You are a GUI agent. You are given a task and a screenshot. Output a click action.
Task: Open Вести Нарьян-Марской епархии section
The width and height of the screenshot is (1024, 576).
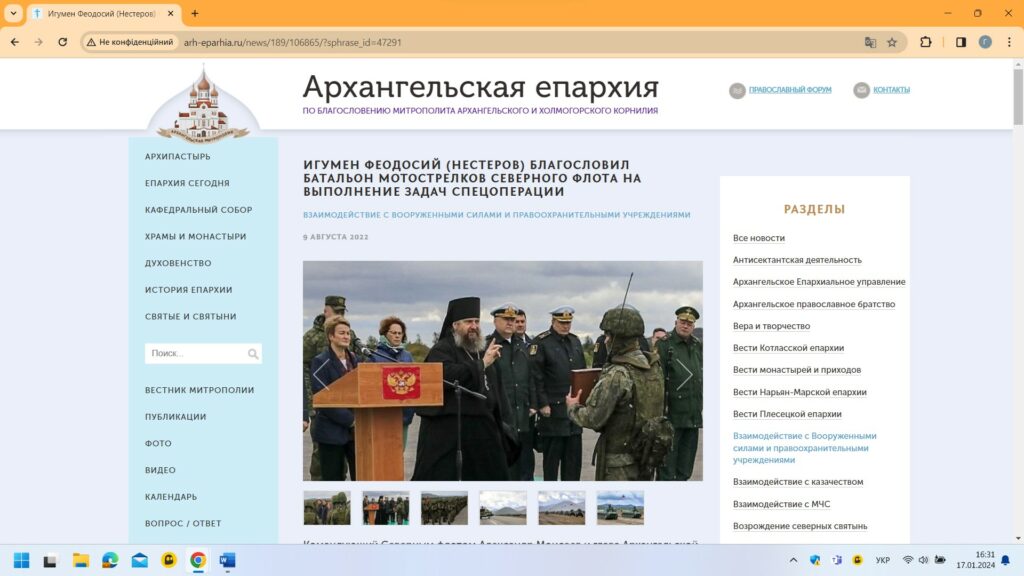pyautogui.click(x=799, y=392)
